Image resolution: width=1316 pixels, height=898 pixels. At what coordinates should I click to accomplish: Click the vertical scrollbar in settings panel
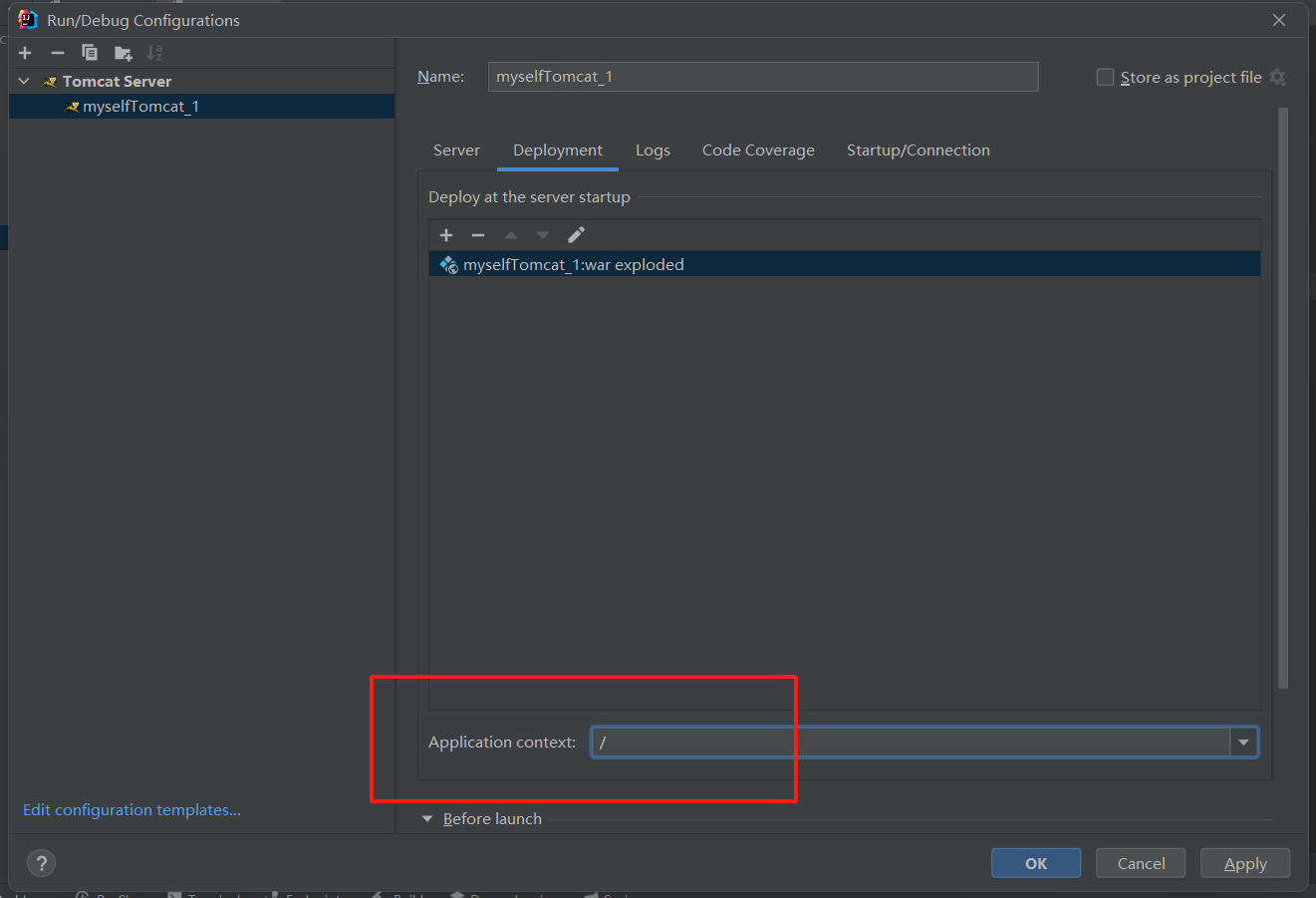(x=1283, y=399)
